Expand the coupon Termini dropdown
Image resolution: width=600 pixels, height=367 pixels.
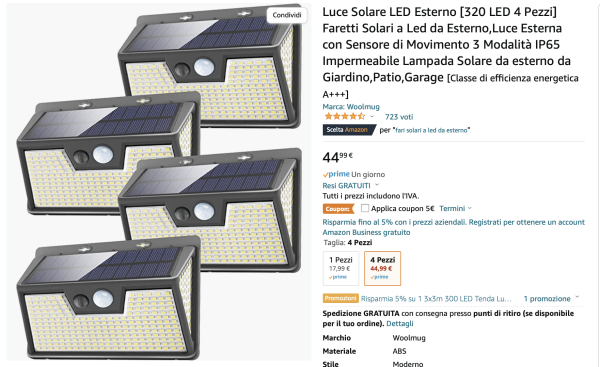click(x=455, y=209)
